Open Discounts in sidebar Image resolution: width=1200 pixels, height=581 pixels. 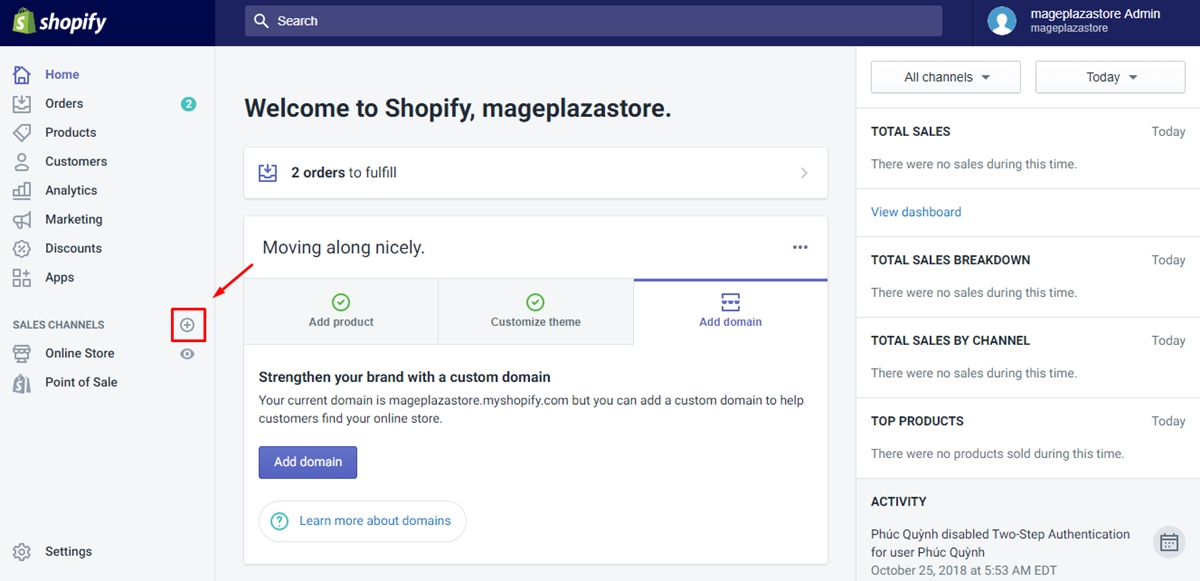[74, 248]
